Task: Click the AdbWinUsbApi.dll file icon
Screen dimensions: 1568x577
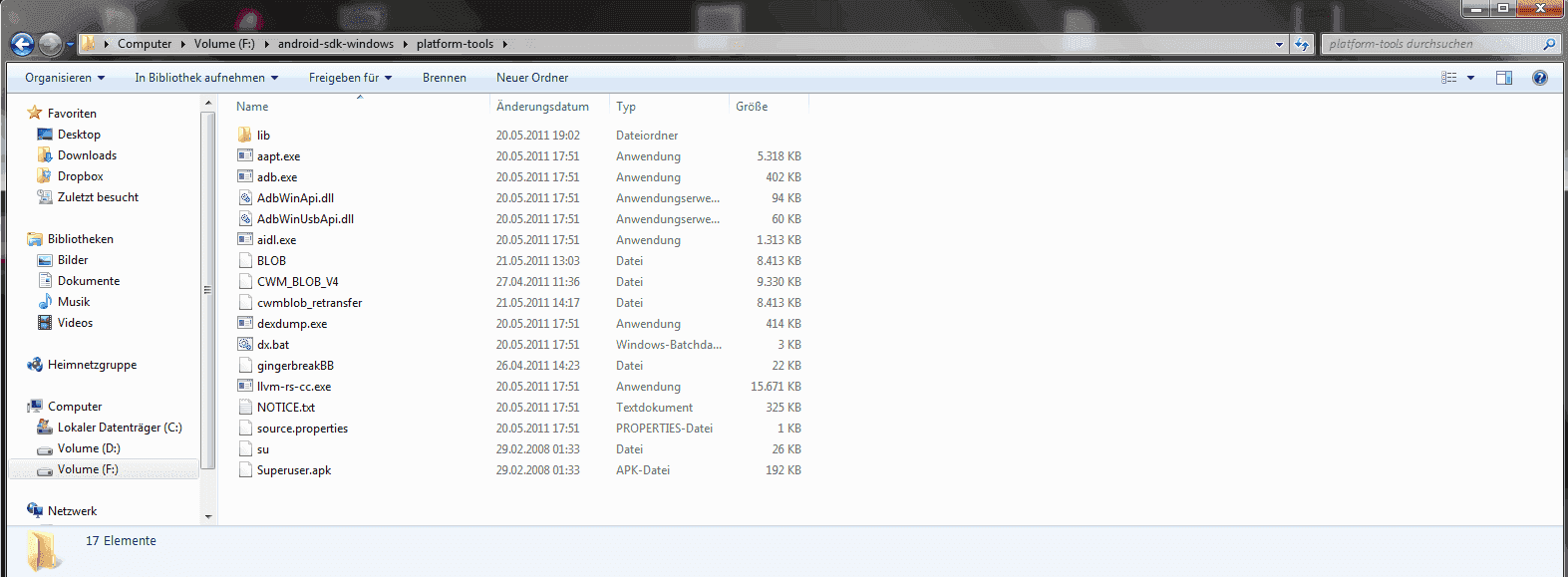Action: click(x=245, y=218)
